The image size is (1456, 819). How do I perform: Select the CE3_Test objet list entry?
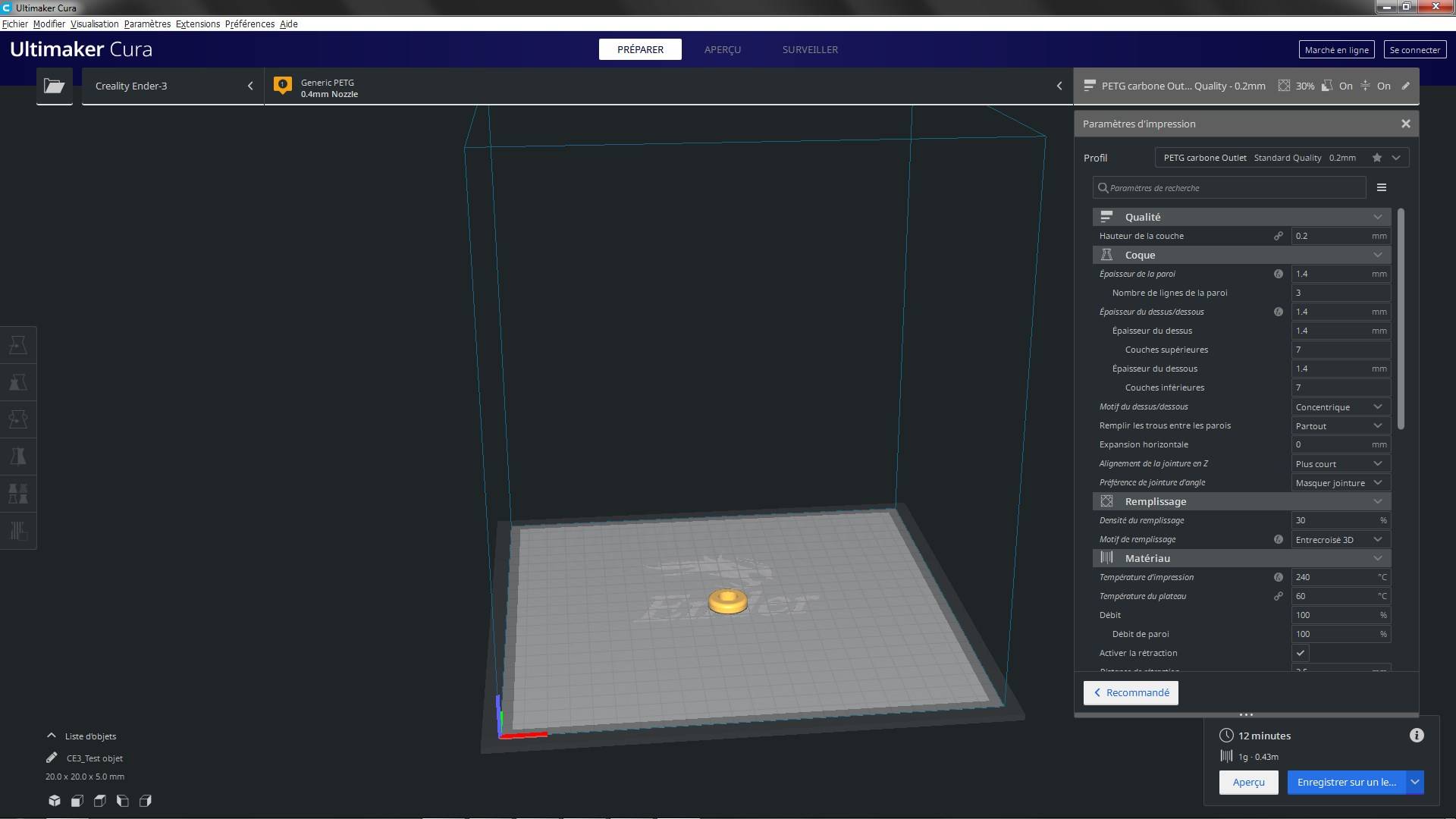[95, 758]
